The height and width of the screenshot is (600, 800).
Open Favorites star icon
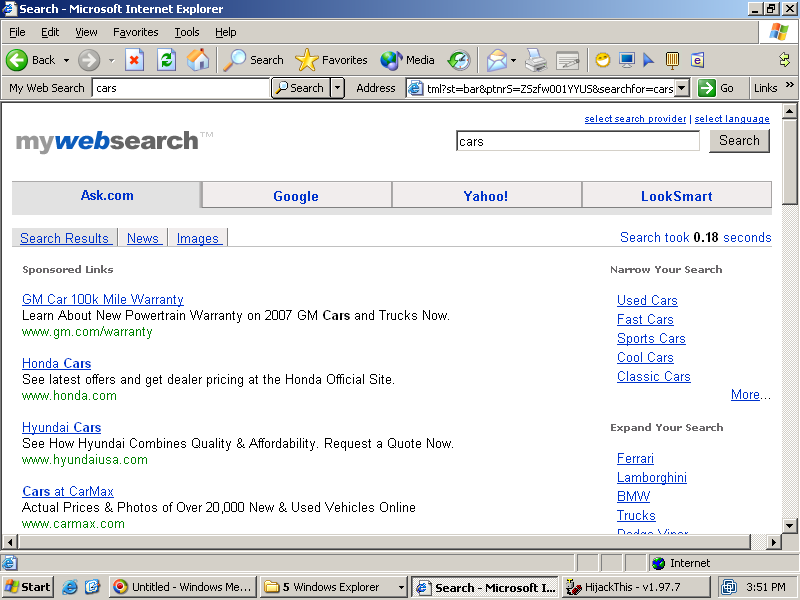click(x=307, y=60)
